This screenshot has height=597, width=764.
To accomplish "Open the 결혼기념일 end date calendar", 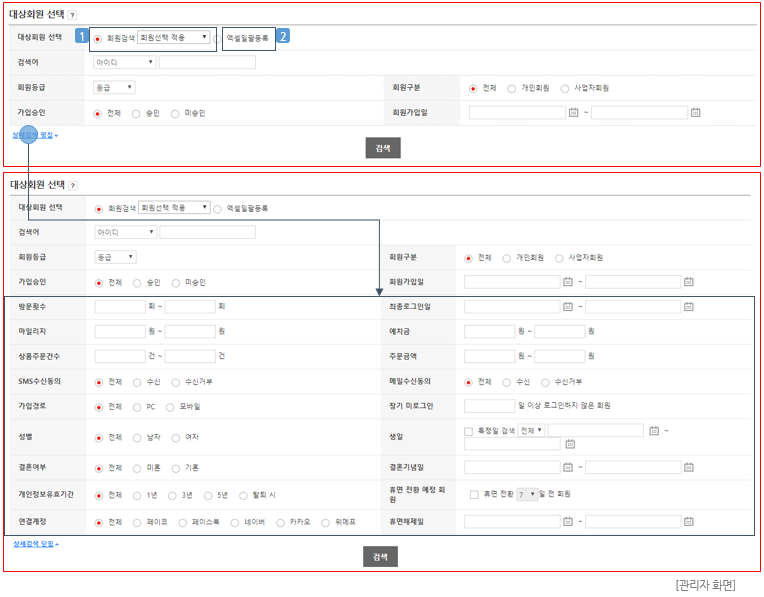I will [x=688, y=467].
